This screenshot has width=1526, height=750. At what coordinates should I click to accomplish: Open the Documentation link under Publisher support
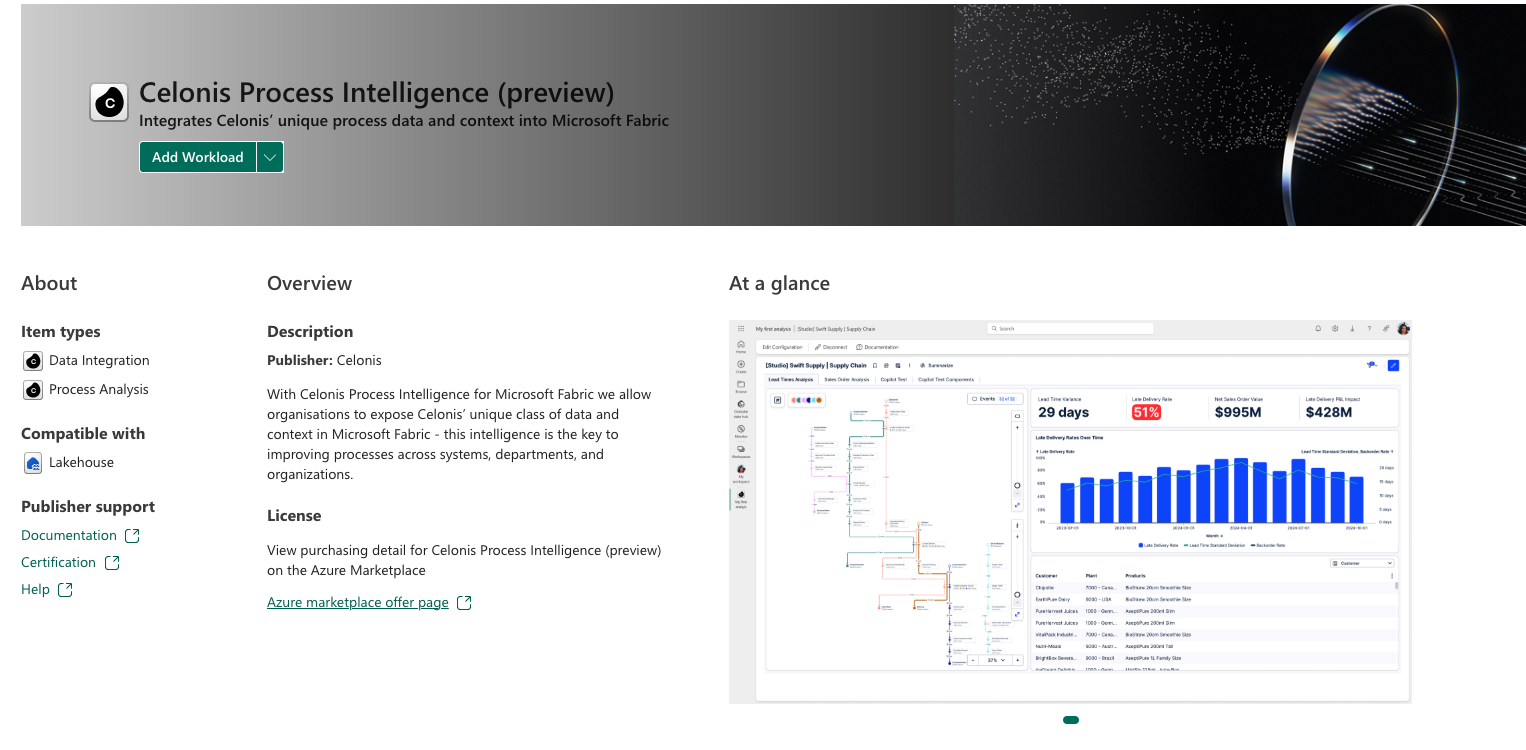(69, 536)
